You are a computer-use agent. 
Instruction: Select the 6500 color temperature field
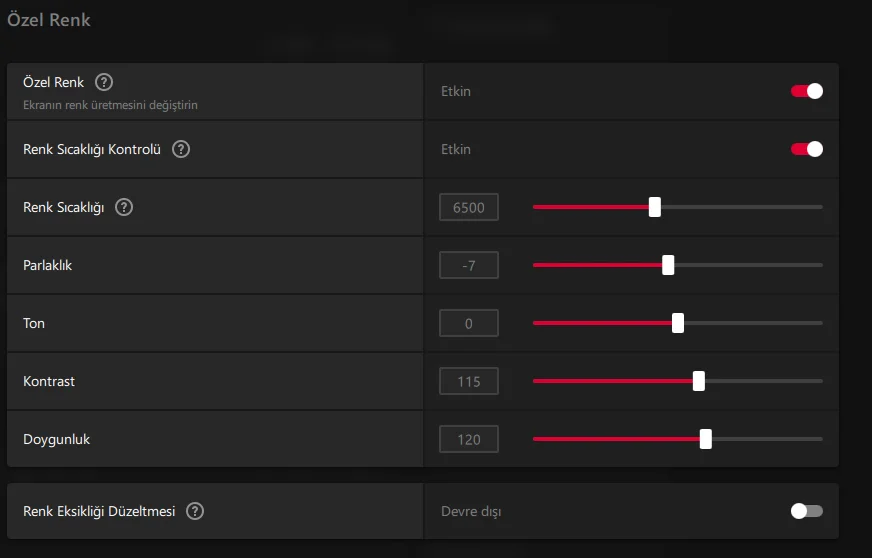469,207
